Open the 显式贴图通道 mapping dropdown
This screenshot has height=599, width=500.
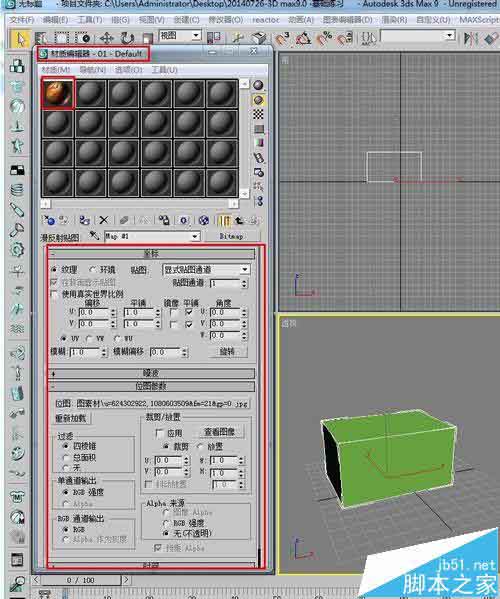click(x=244, y=270)
